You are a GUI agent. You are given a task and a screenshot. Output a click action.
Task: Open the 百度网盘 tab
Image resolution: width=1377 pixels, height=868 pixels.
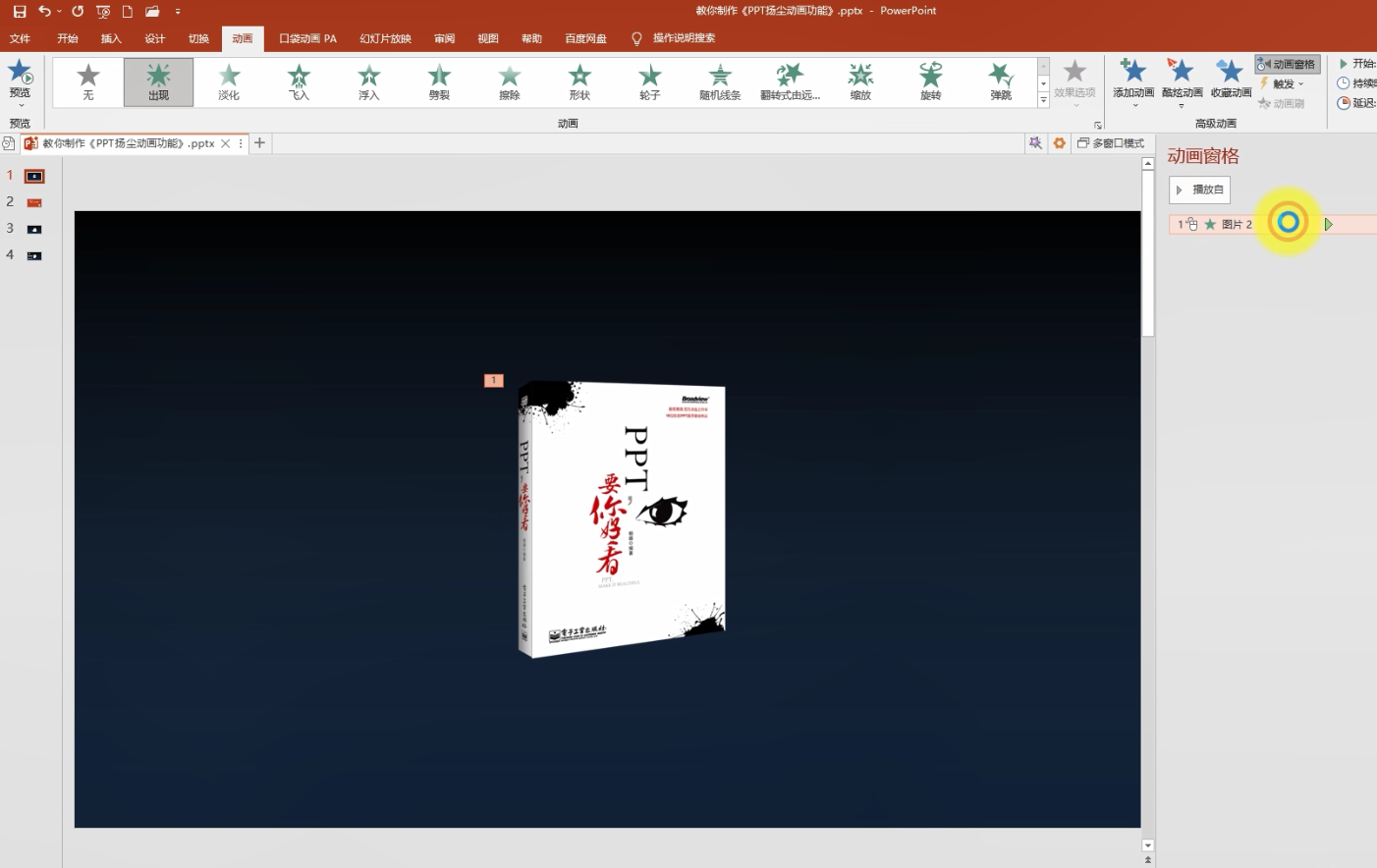(585, 38)
